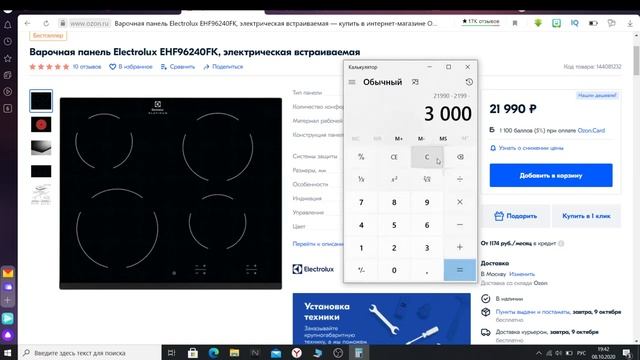Click the C clear key
This screenshot has height=360, width=640.
coord(427,157)
